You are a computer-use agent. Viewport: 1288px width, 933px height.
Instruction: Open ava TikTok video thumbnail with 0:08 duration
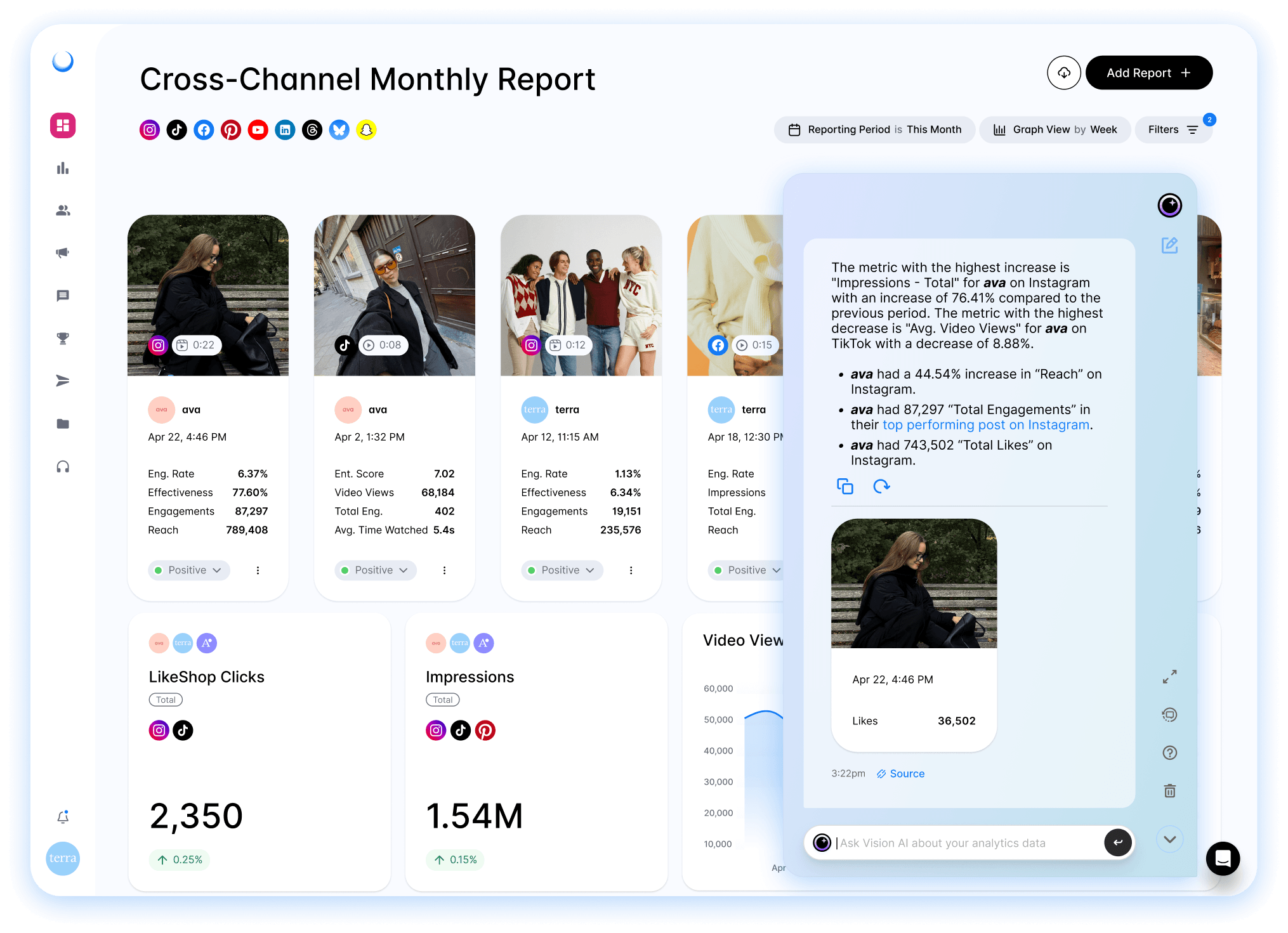(395, 296)
